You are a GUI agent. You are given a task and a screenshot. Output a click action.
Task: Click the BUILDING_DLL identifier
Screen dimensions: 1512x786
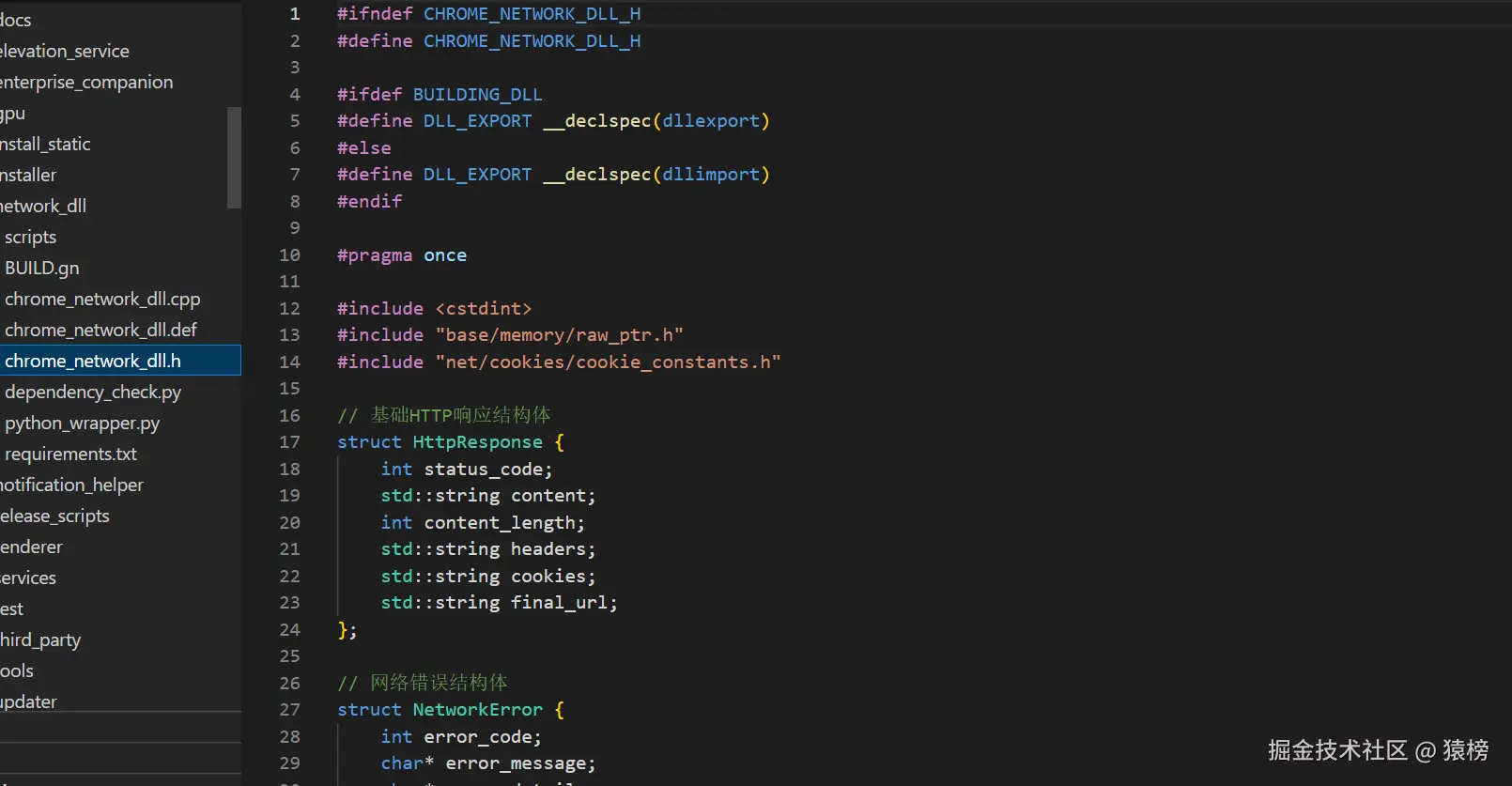click(477, 95)
